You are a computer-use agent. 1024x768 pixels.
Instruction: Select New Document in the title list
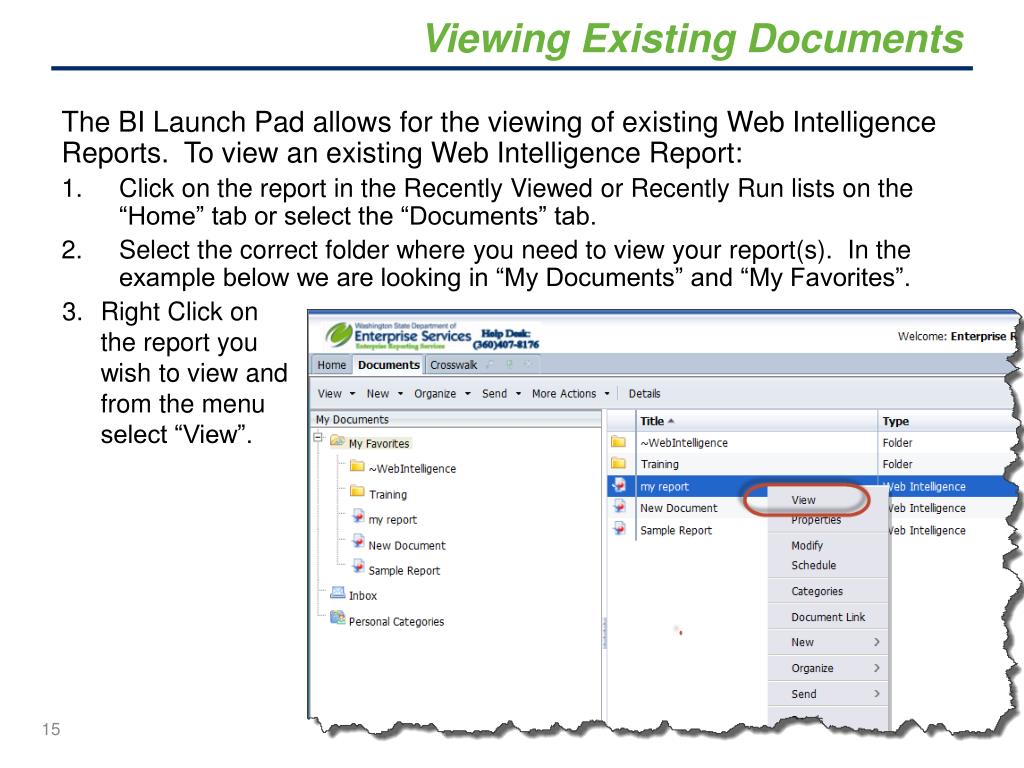pyautogui.click(x=679, y=508)
